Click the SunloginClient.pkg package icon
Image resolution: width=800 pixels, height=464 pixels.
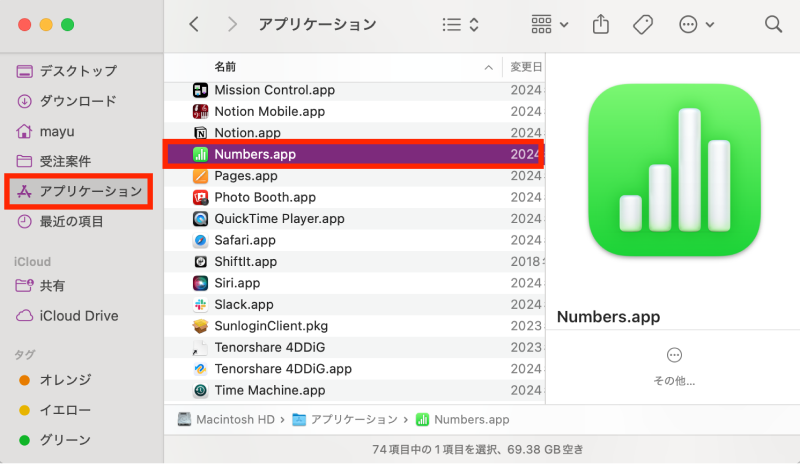(201, 326)
